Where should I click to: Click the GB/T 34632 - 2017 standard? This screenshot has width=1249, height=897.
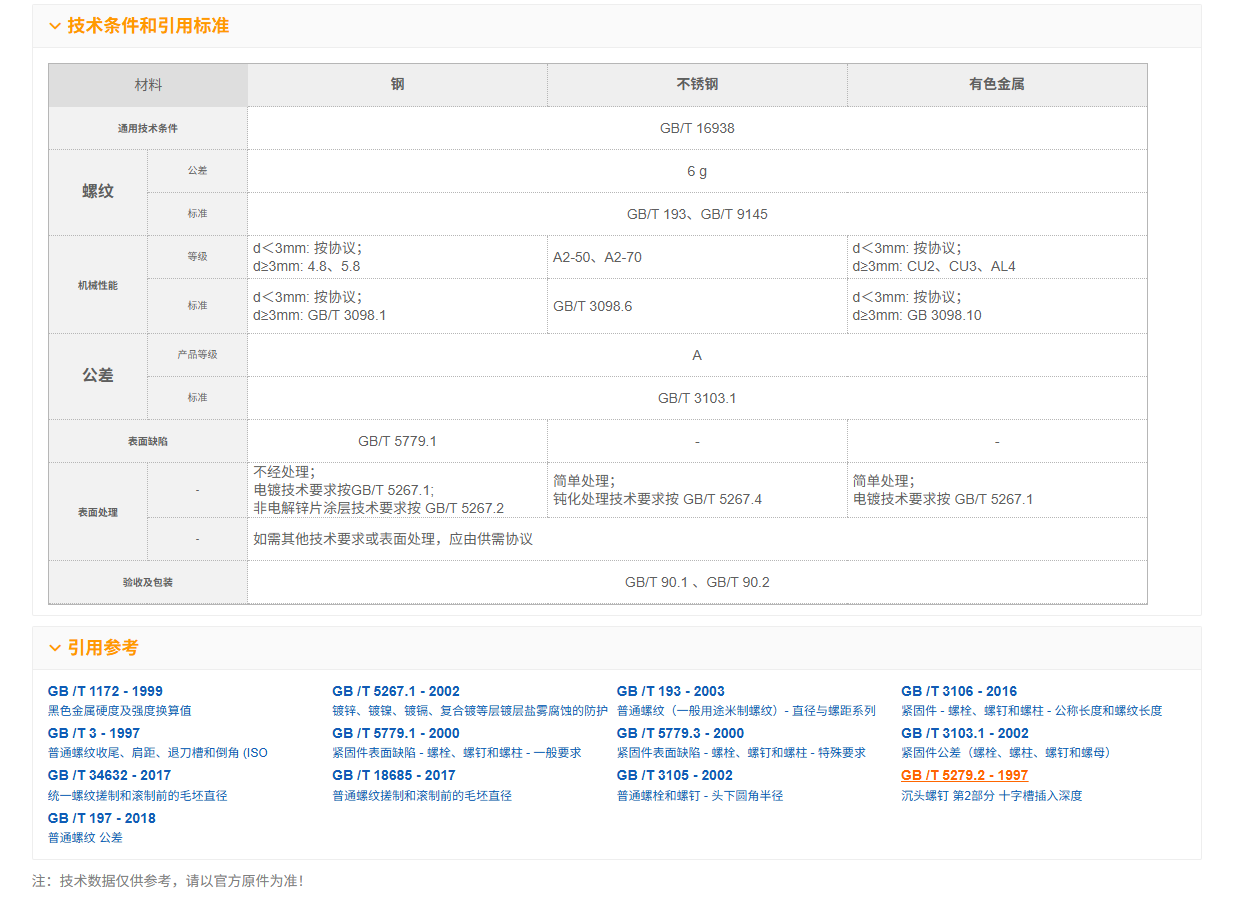(x=109, y=775)
